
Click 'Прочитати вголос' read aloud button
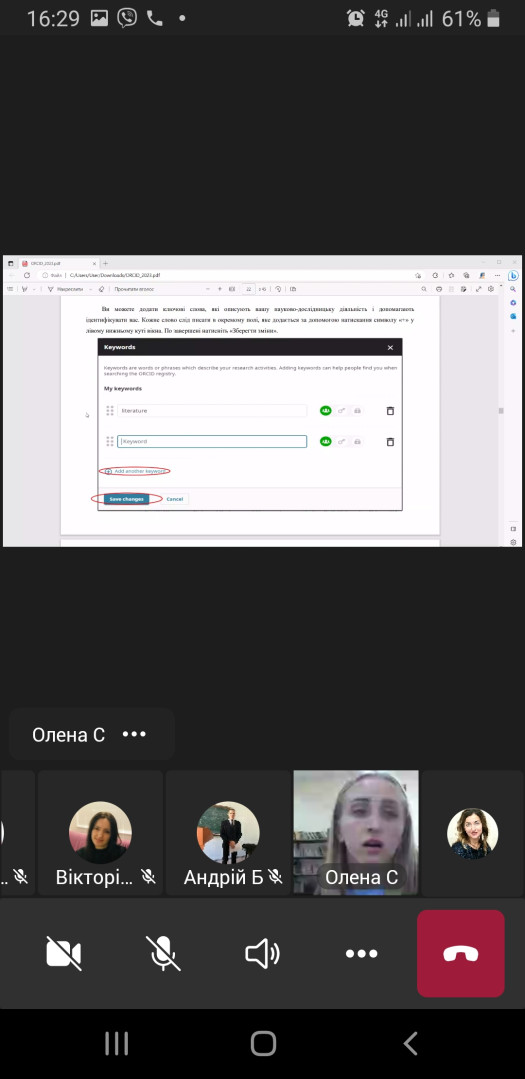[135, 289]
